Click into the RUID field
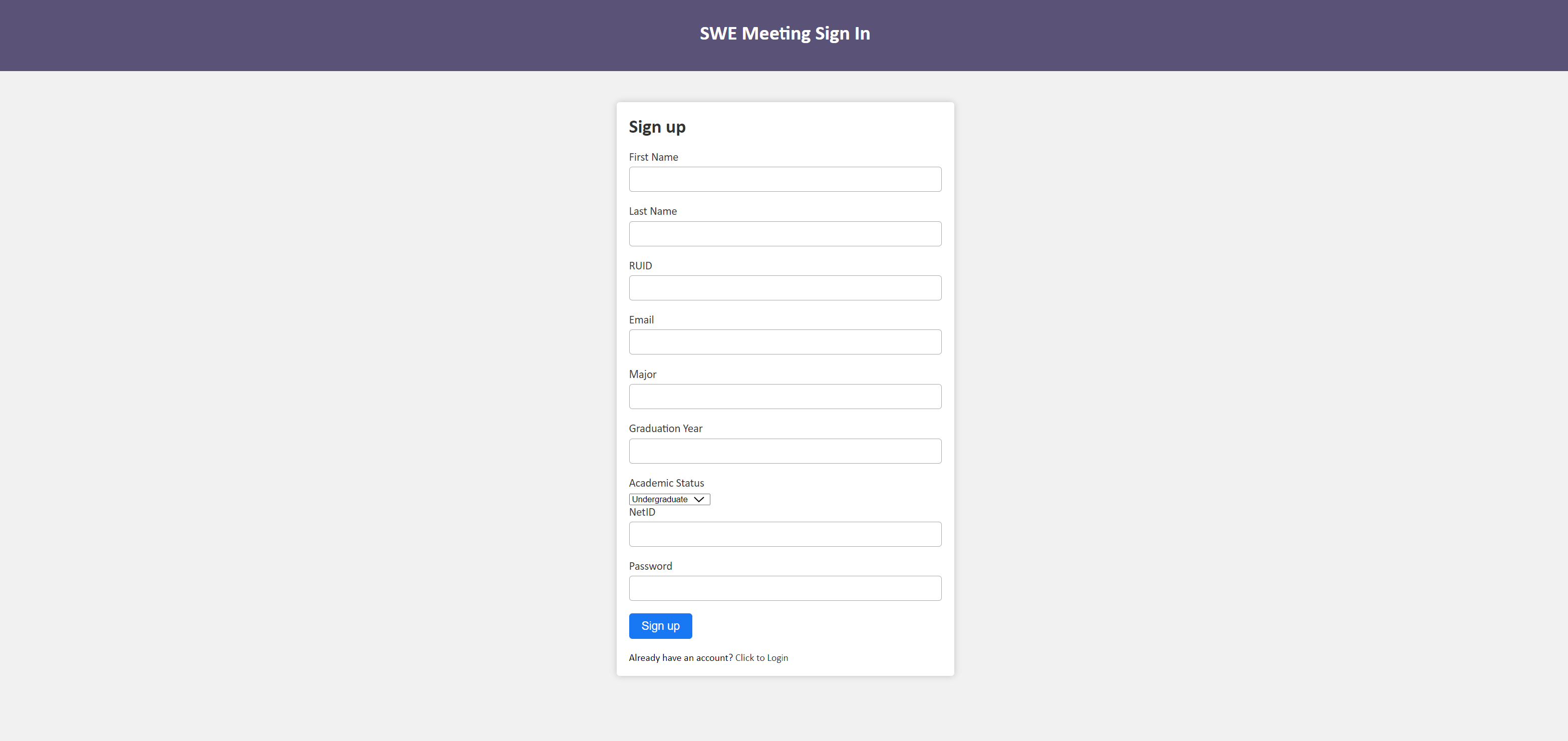The width and height of the screenshot is (1568, 741). tap(785, 288)
